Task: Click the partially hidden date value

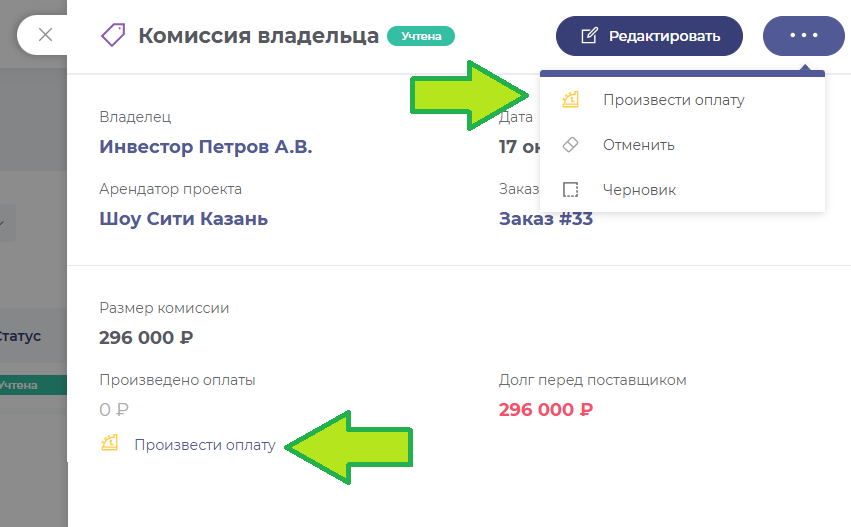Action: click(x=518, y=147)
